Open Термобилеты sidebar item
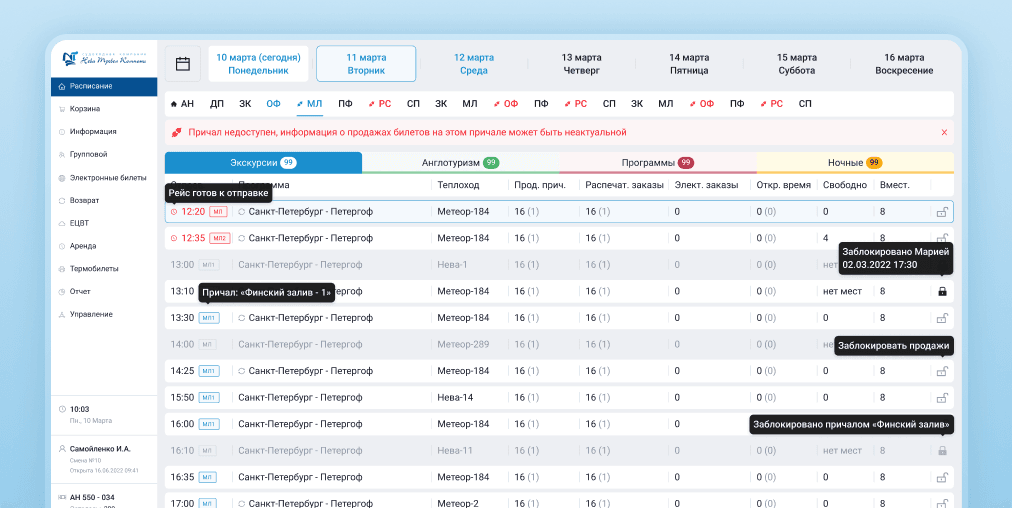1012x508 pixels. pyautogui.click(x=94, y=269)
